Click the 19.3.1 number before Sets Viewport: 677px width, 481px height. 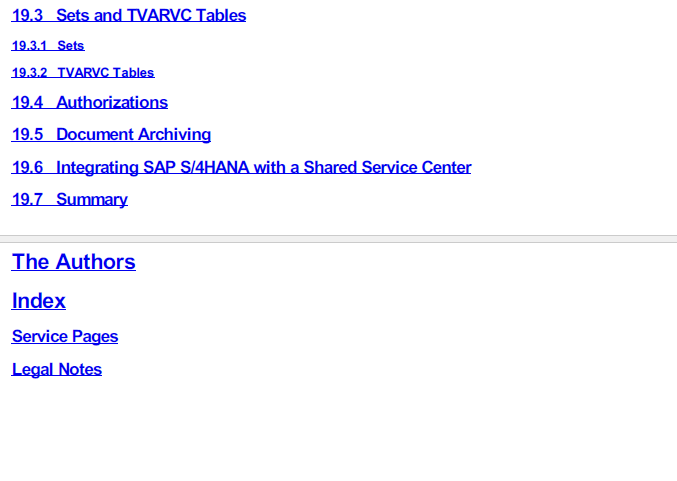click(x=29, y=45)
